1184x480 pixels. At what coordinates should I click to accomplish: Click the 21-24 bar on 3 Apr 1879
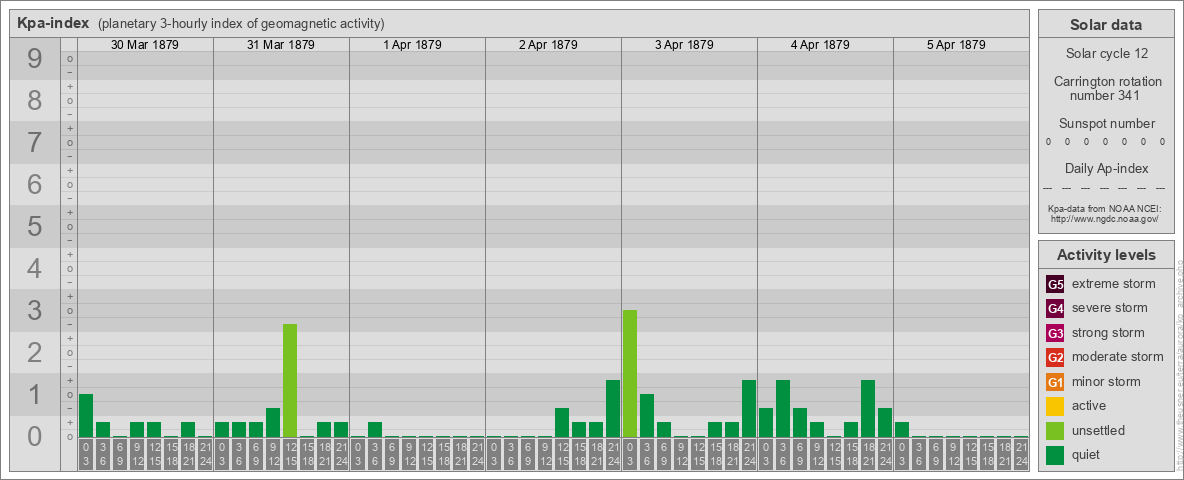pos(749,408)
